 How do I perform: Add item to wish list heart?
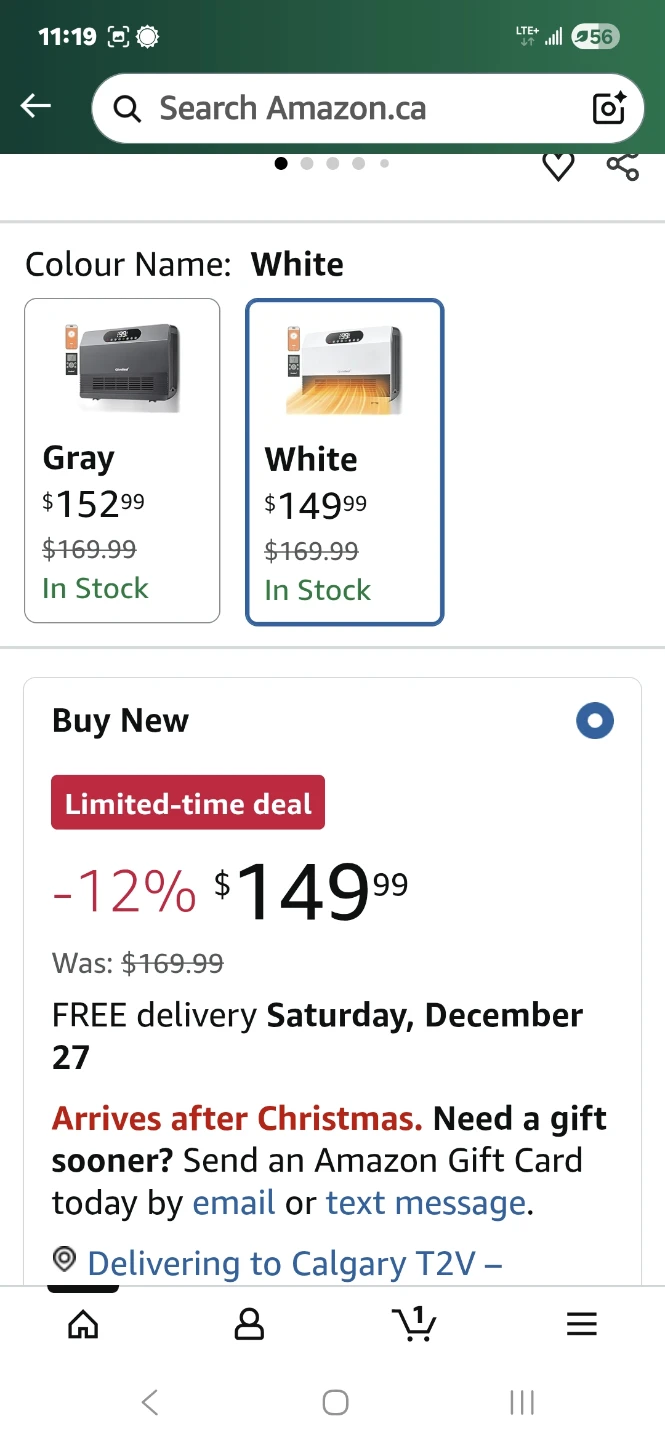click(558, 166)
